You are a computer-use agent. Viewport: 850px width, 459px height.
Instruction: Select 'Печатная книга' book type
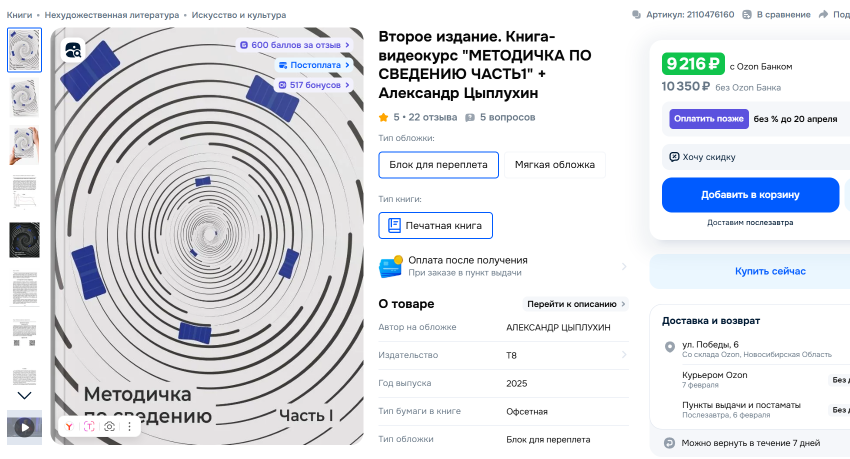(x=436, y=226)
